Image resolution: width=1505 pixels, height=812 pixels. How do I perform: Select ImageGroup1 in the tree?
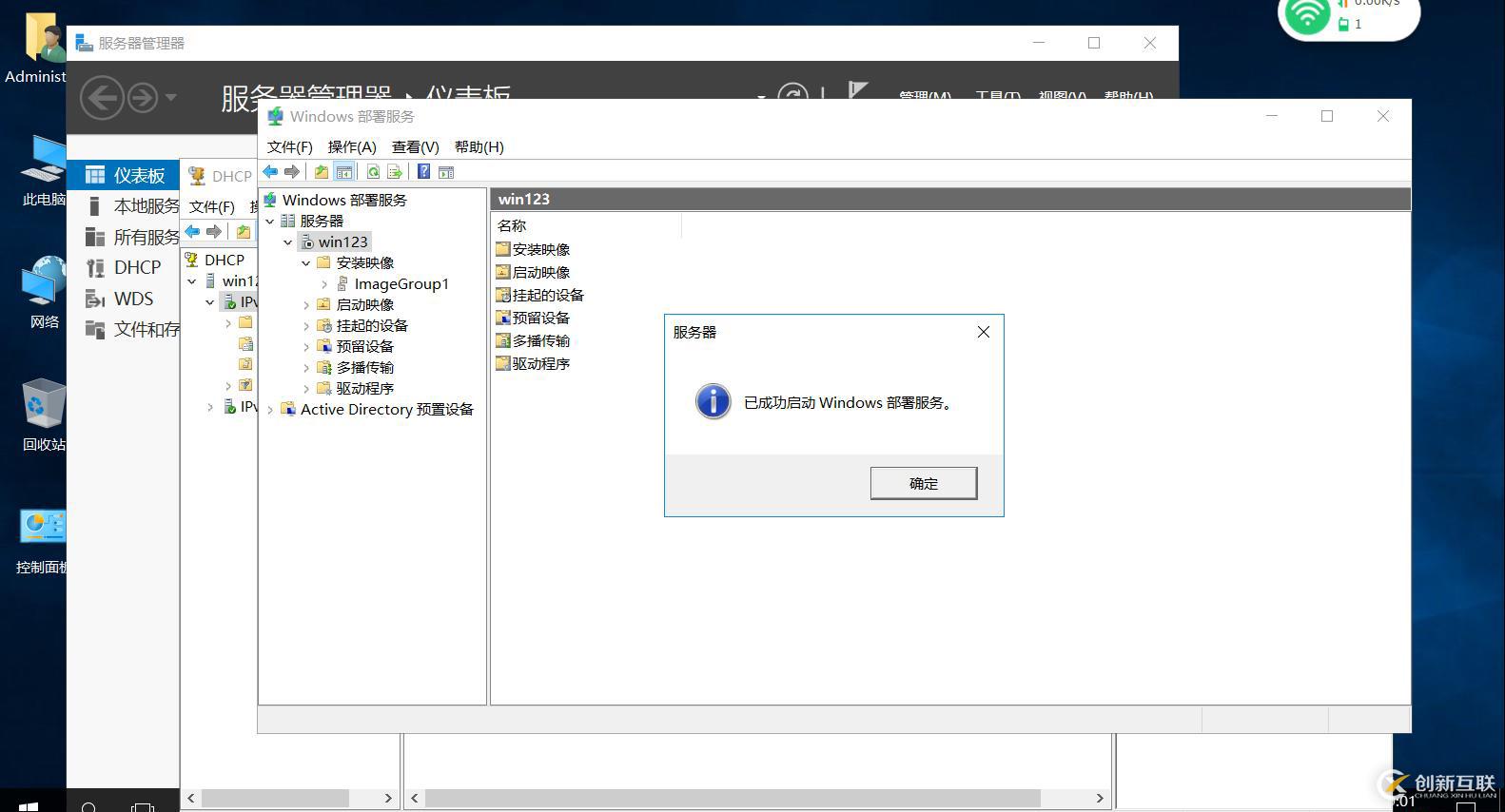(401, 283)
